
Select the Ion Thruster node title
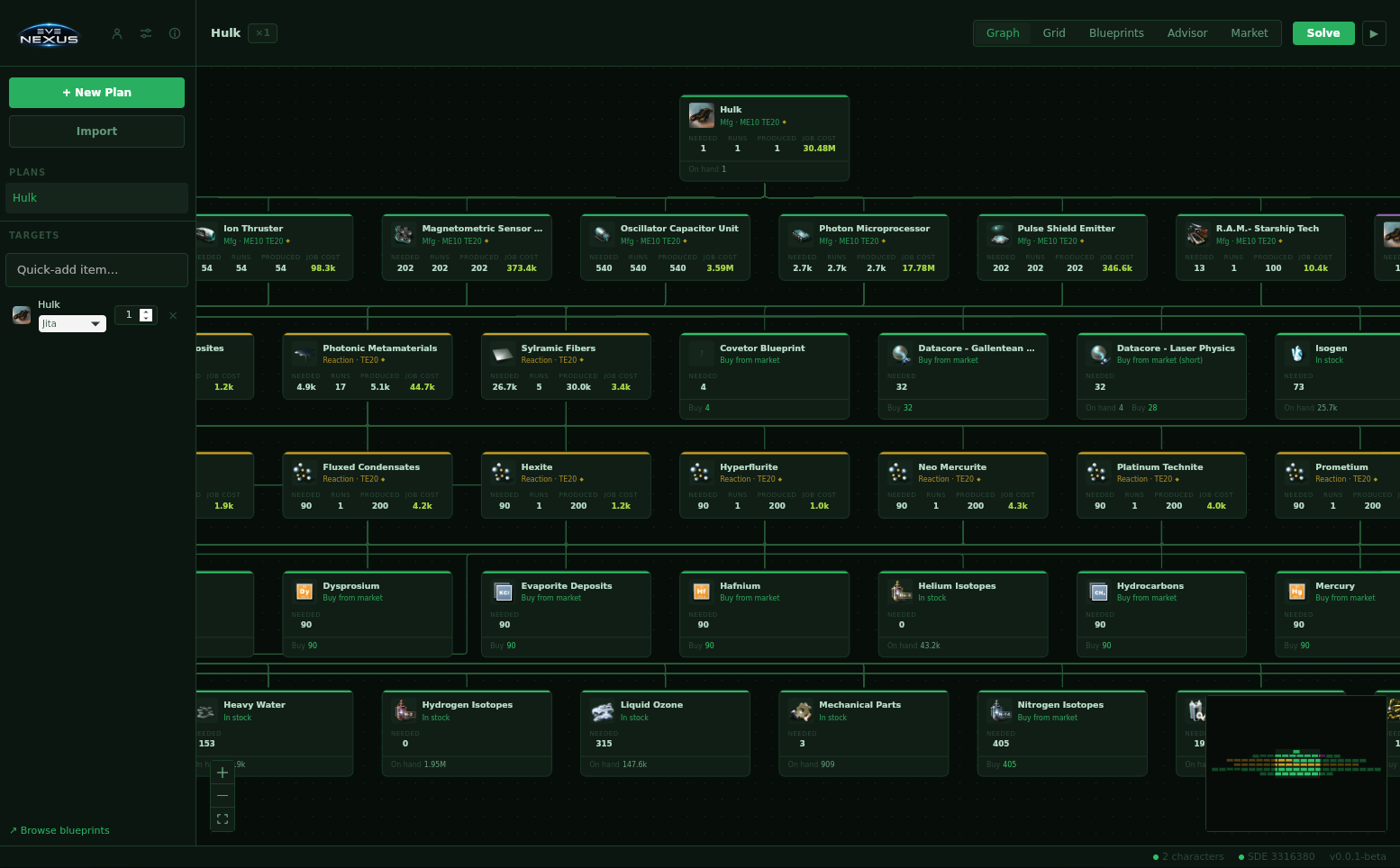click(x=253, y=229)
